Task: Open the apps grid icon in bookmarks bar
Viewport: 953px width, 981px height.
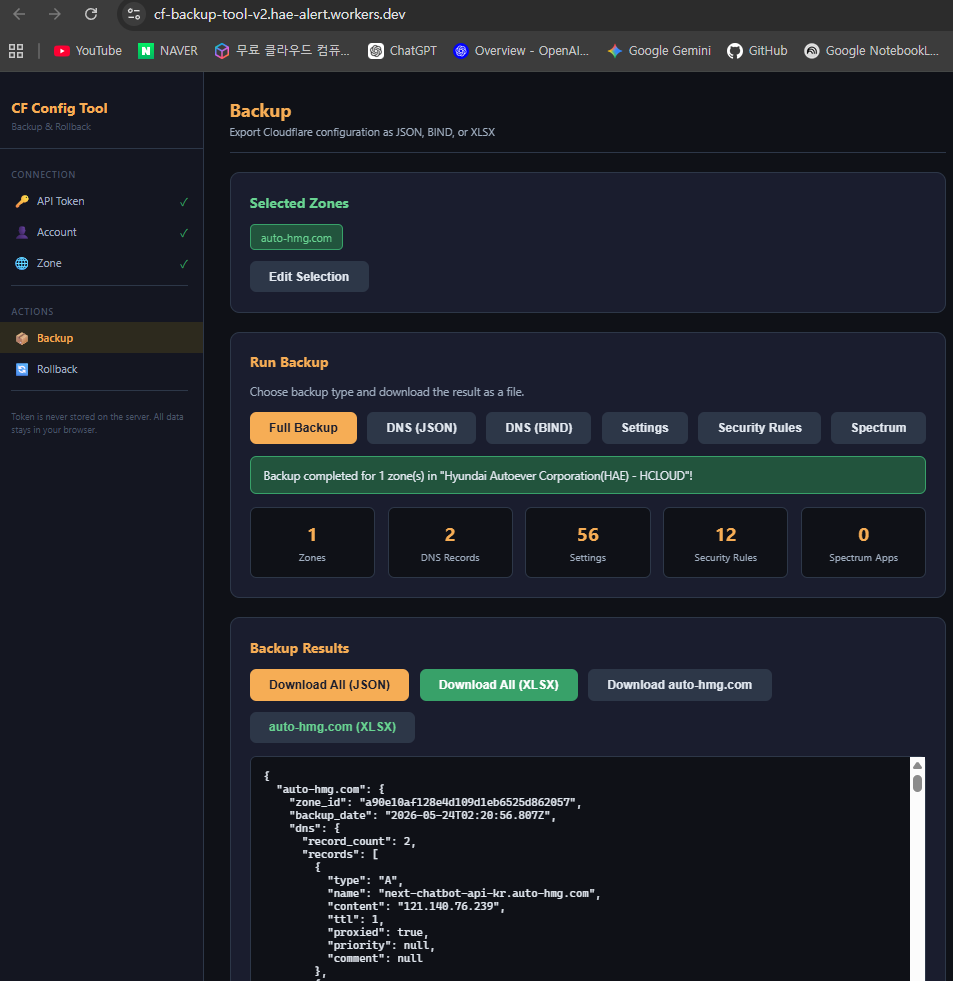Action: (16, 51)
